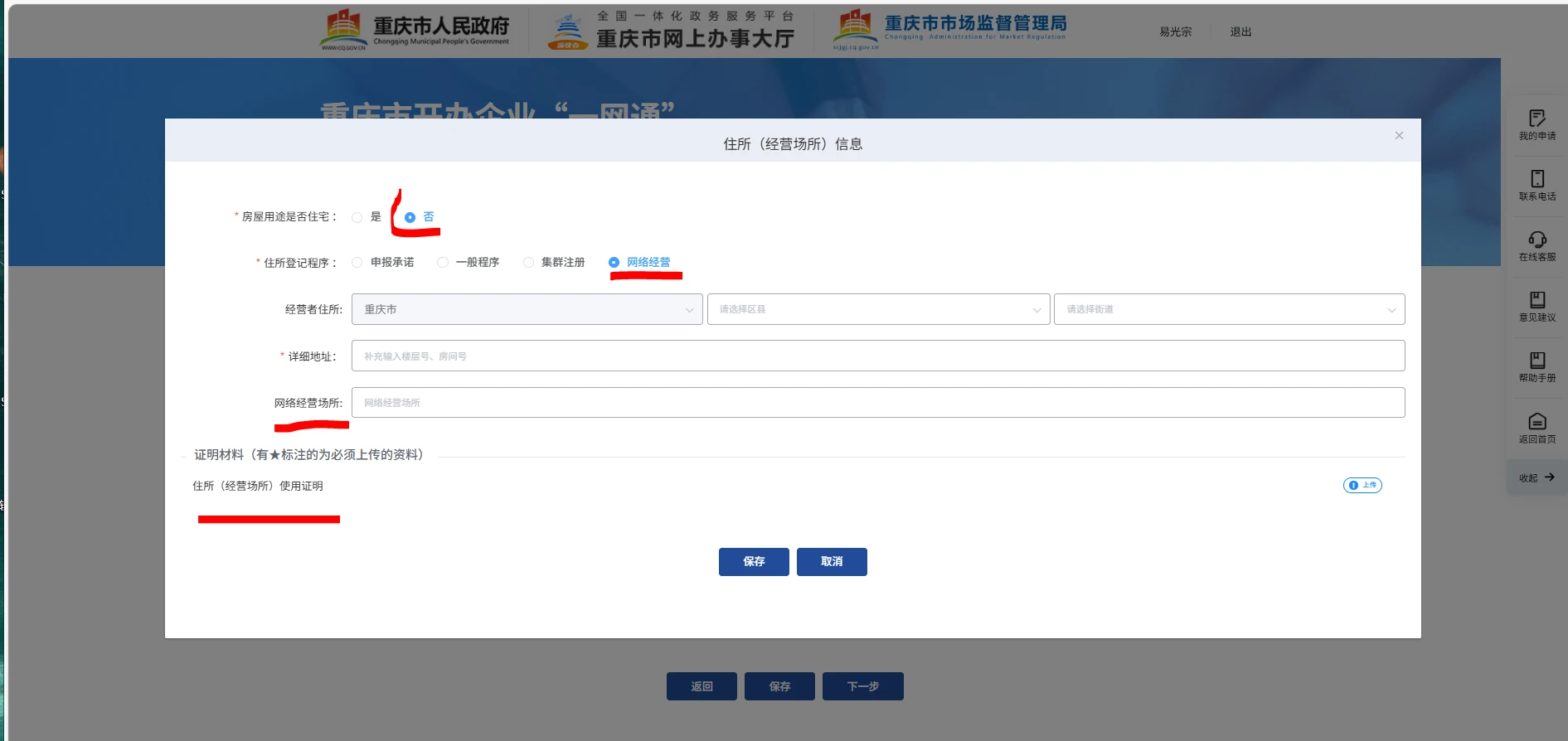
Task: Click the 意见建议 feedback icon
Action: point(1536,300)
